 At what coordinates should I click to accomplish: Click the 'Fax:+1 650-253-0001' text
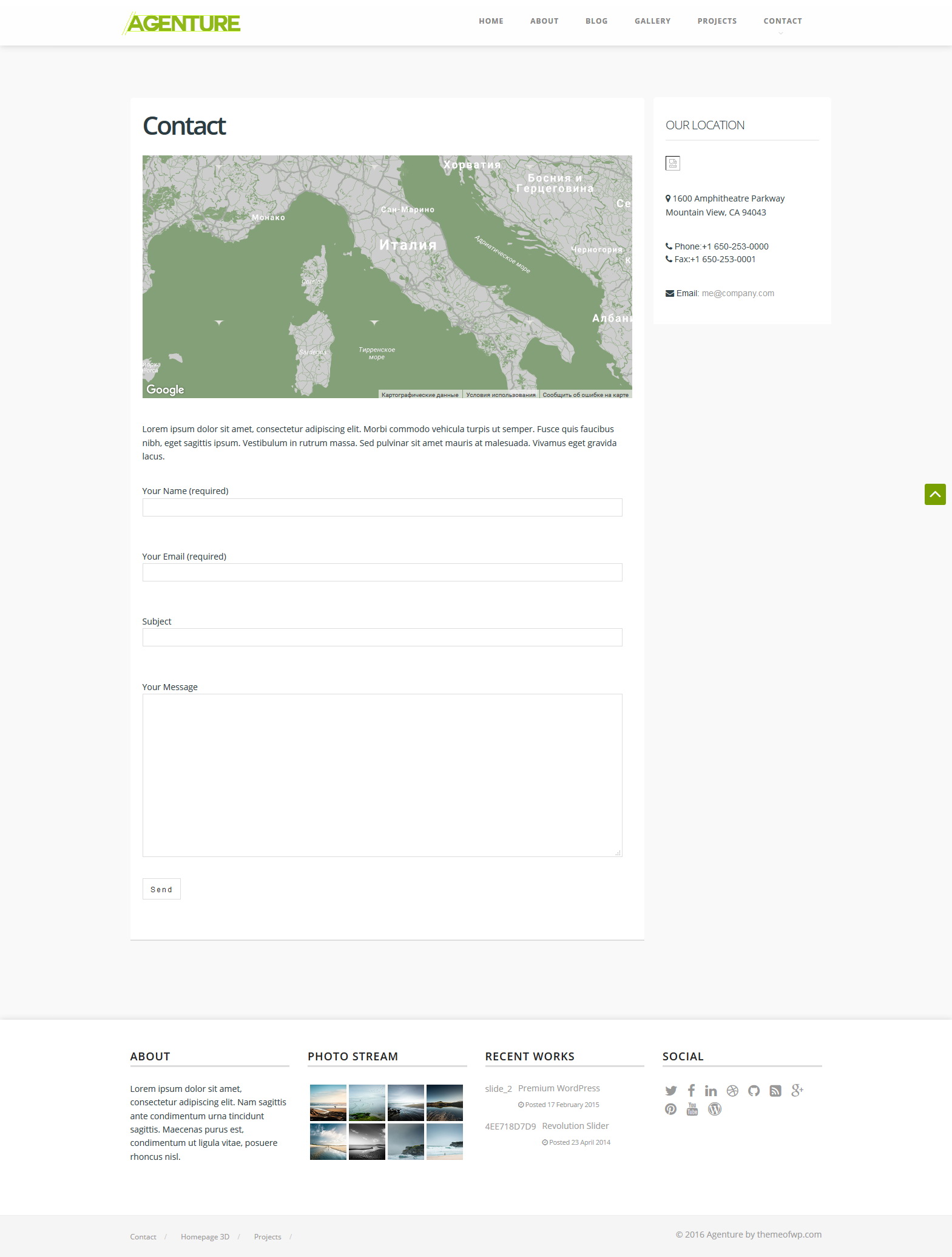(715, 259)
